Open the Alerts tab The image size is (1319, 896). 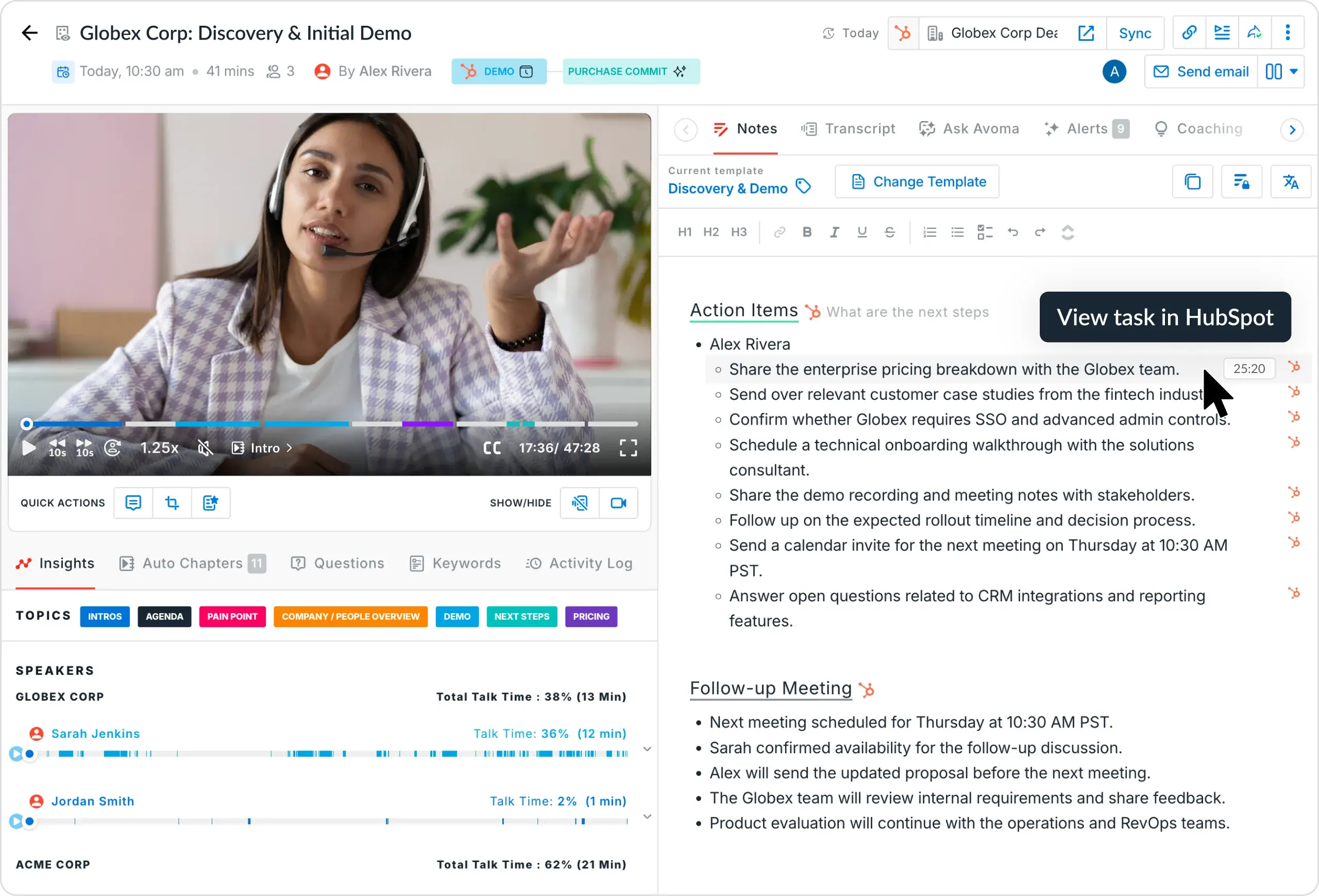point(1086,129)
